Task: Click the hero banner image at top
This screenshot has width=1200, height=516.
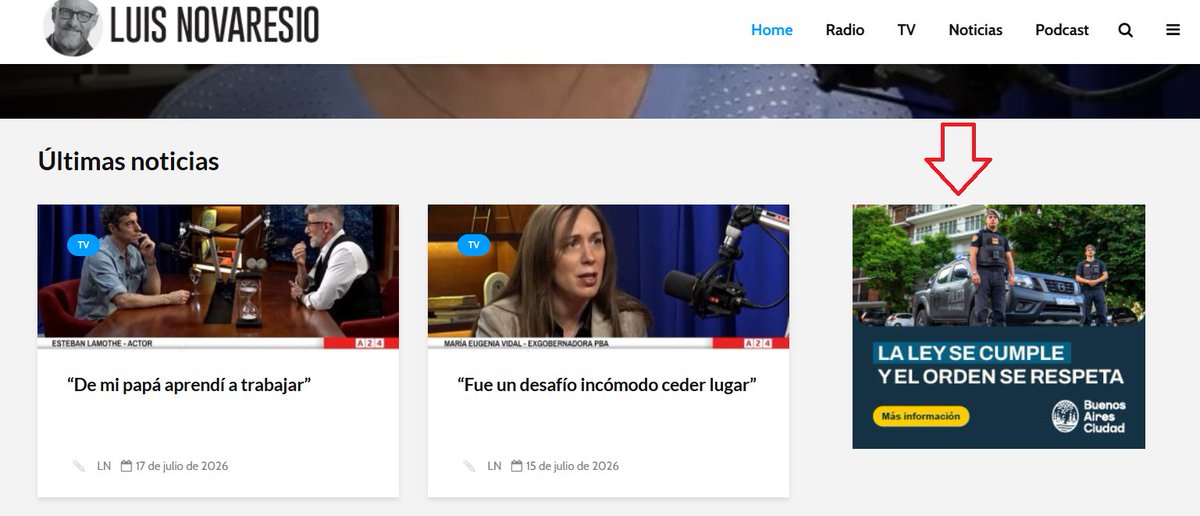Action: 600,91
